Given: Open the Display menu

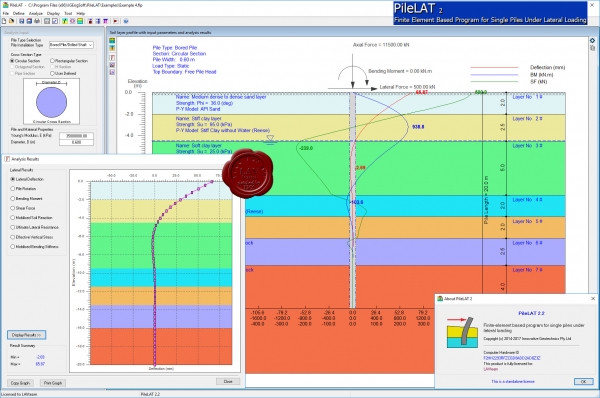Looking at the screenshot, I should click(53, 13).
